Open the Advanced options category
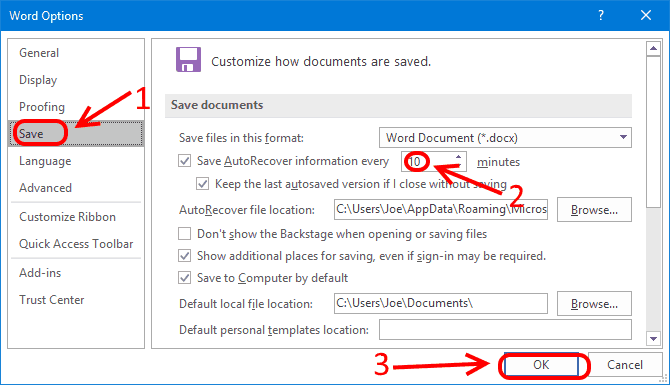Viewport: 670px width, 385px height. 45,188
